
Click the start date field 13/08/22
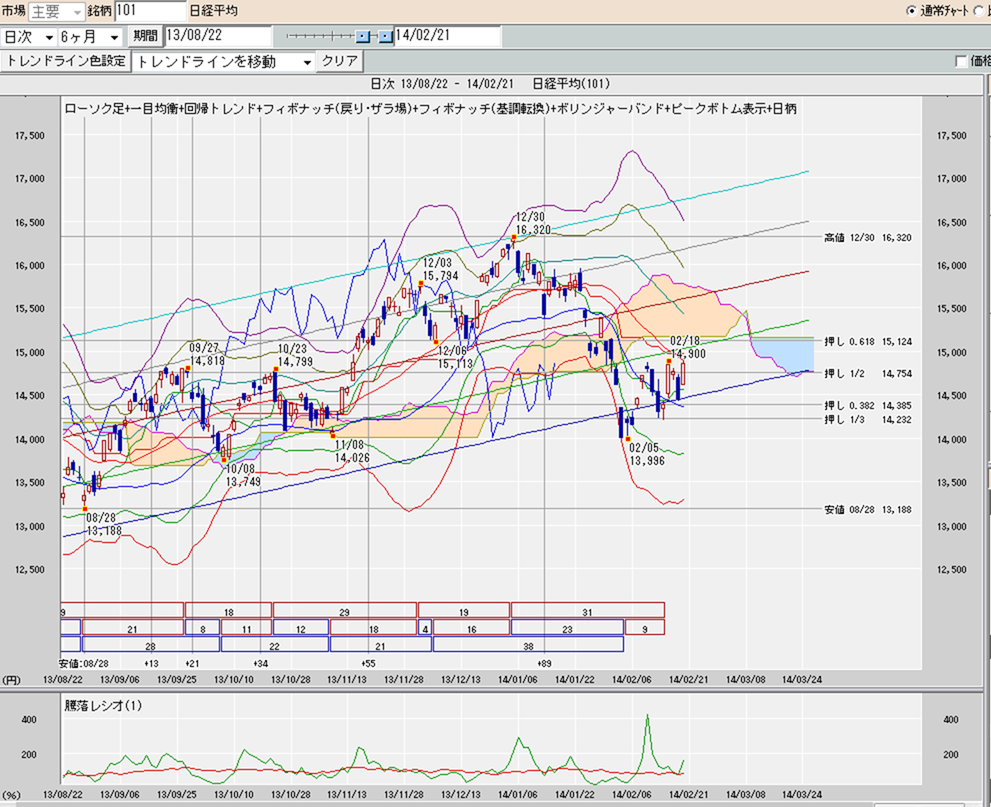coord(218,36)
